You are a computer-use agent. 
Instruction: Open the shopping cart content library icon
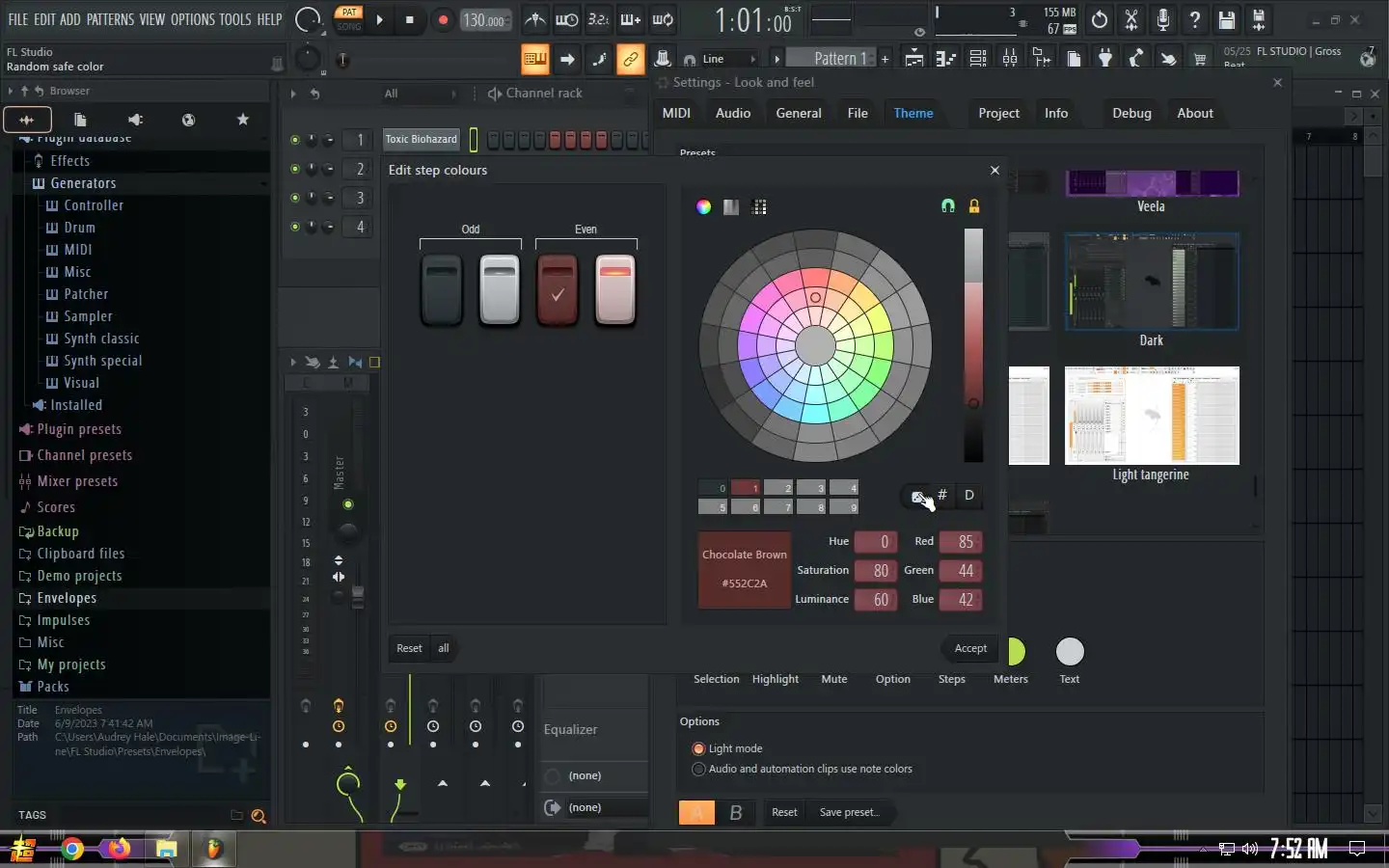point(1200,59)
